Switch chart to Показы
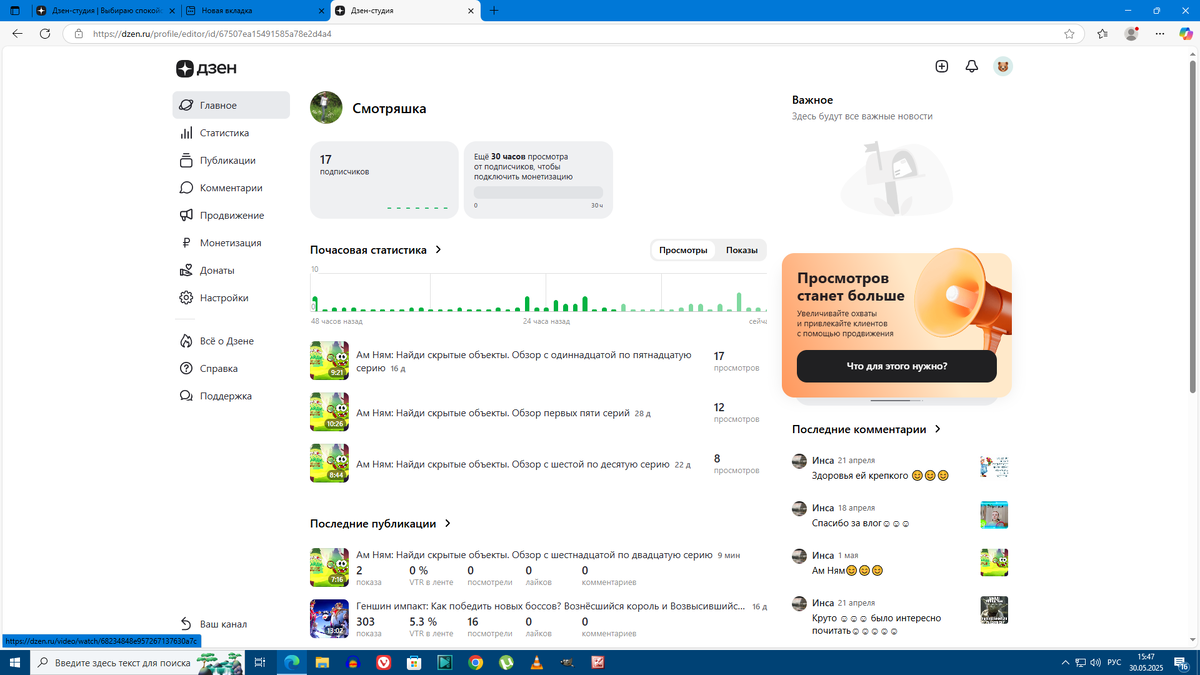 click(x=742, y=250)
